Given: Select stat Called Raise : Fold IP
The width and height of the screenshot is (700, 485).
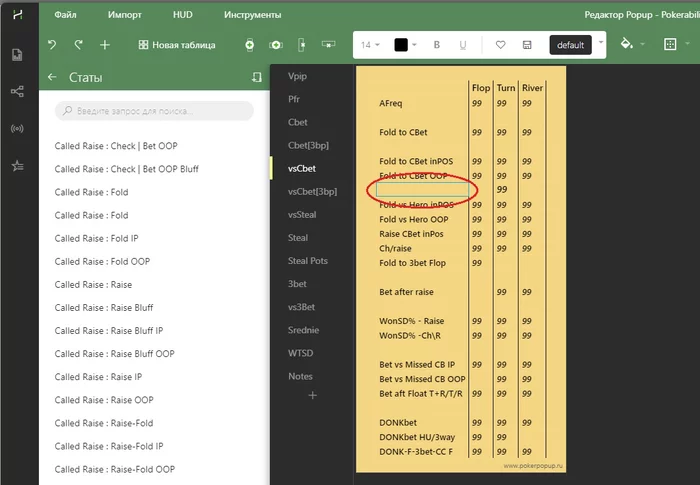Looking at the screenshot, I should tap(96, 238).
